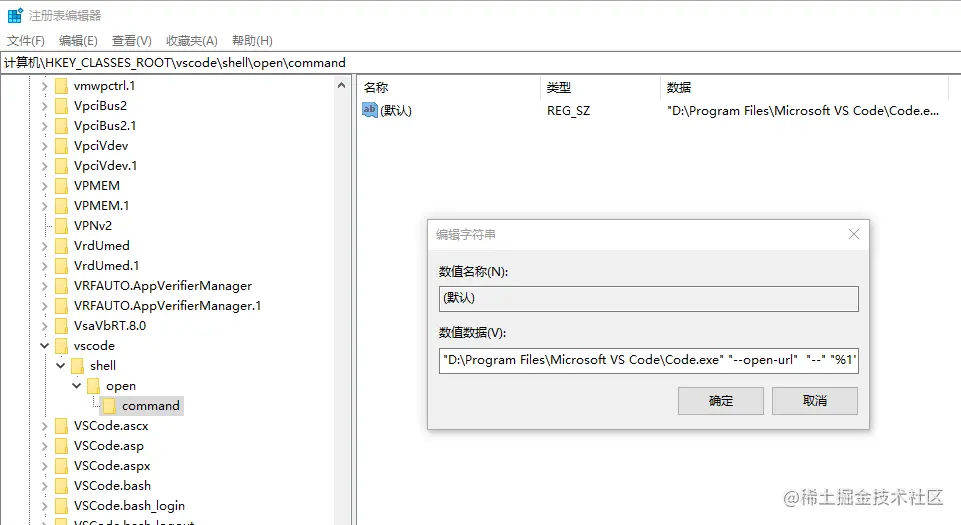The height and width of the screenshot is (525, 961).
Task: Select the command key label
Action: pyautogui.click(x=151, y=406)
